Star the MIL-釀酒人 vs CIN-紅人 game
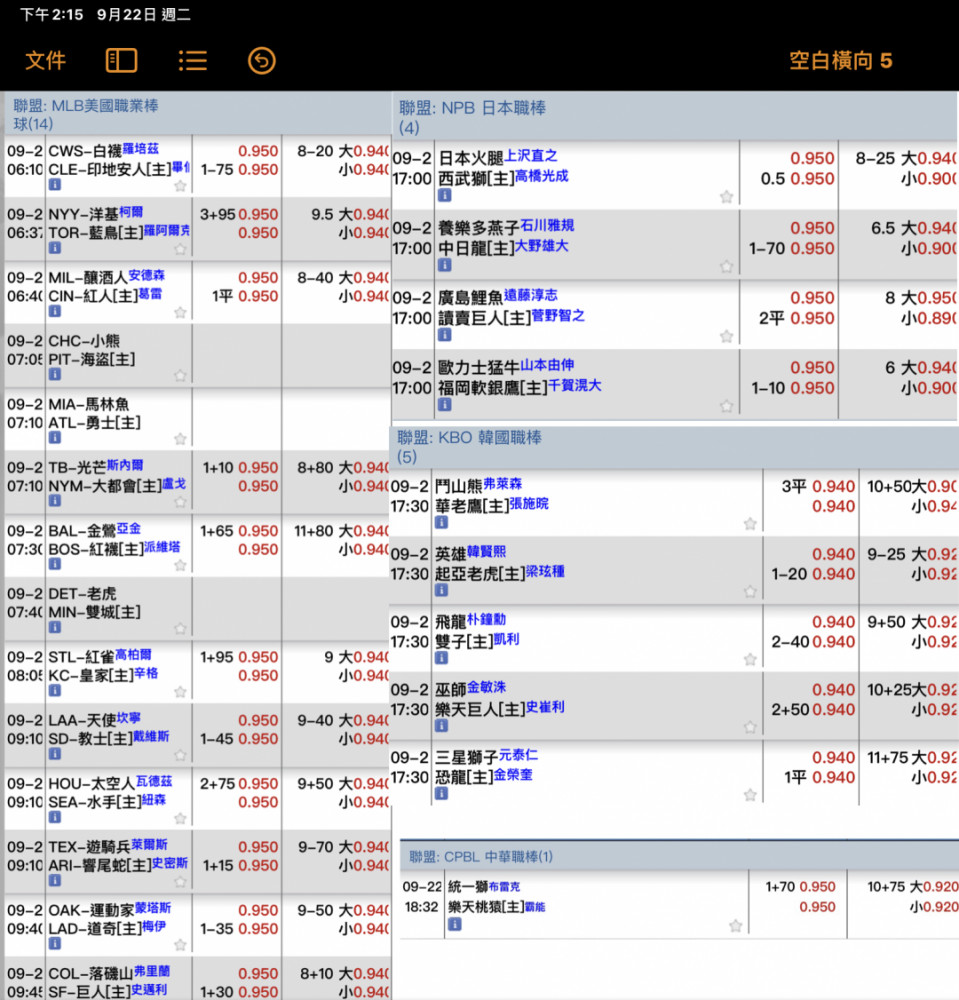Viewport: 959px width, 1000px height. pyautogui.click(x=180, y=312)
